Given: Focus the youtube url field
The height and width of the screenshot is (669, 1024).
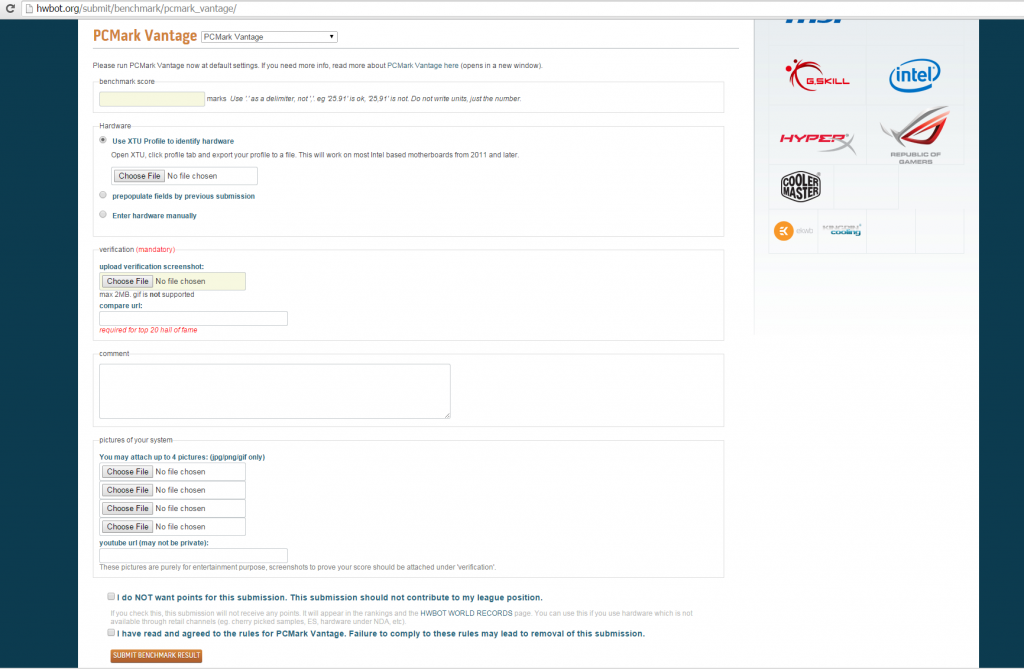Looking at the screenshot, I should (x=193, y=555).
